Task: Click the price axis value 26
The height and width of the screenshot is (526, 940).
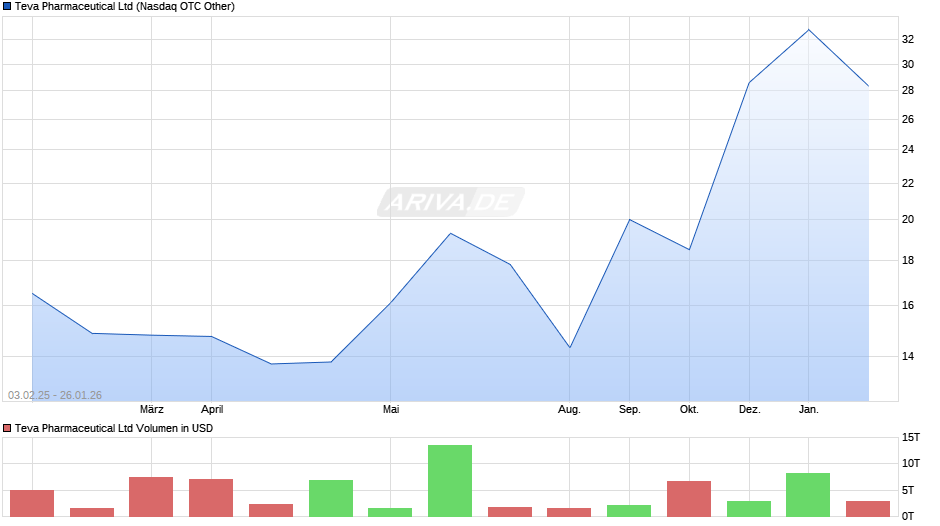Action: click(x=908, y=119)
